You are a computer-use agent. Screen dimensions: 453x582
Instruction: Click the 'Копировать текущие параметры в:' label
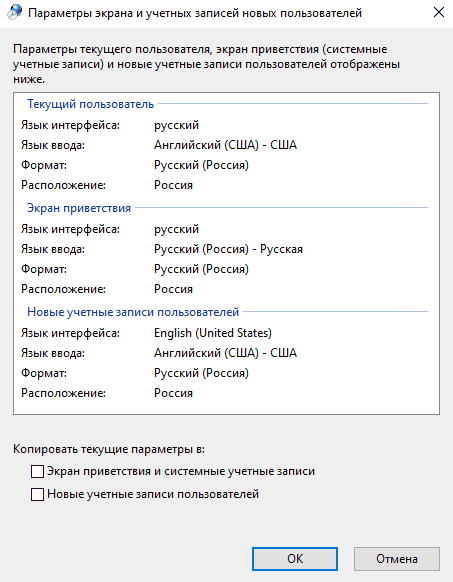109,449
